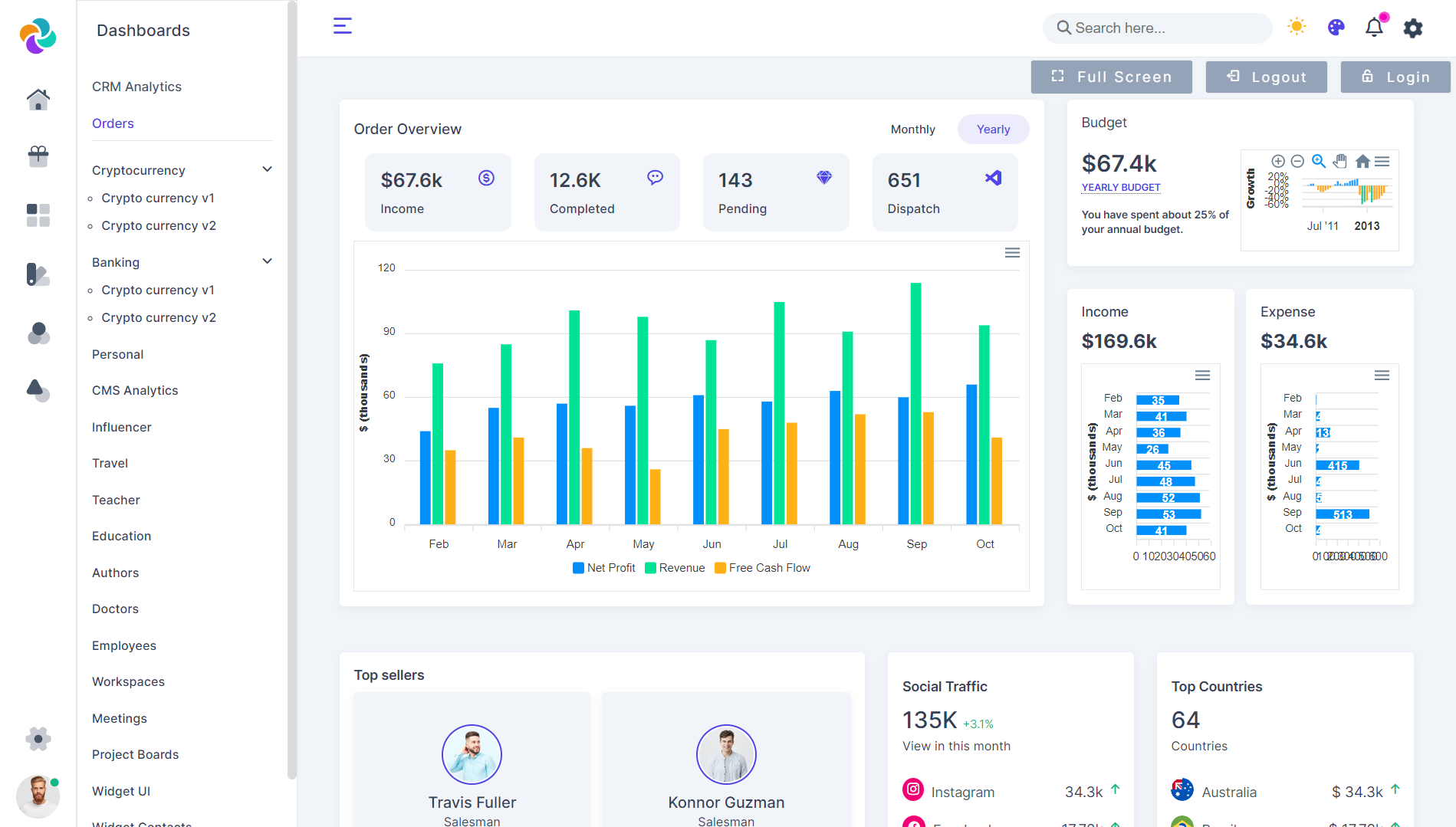Click the YEARLY BUDGET link
This screenshot has width=1456, height=827.
pyautogui.click(x=1121, y=188)
